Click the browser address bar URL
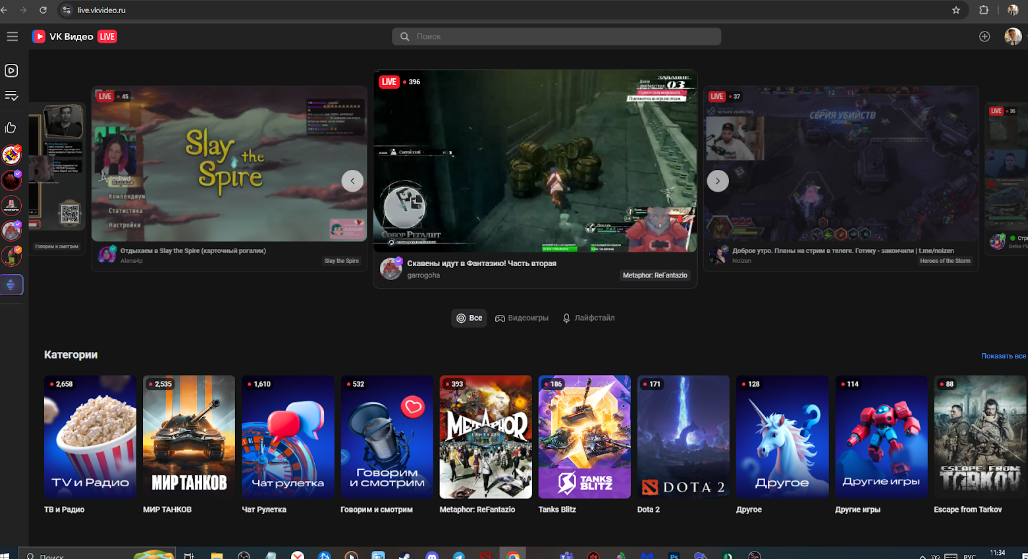 tap(102, 10)
